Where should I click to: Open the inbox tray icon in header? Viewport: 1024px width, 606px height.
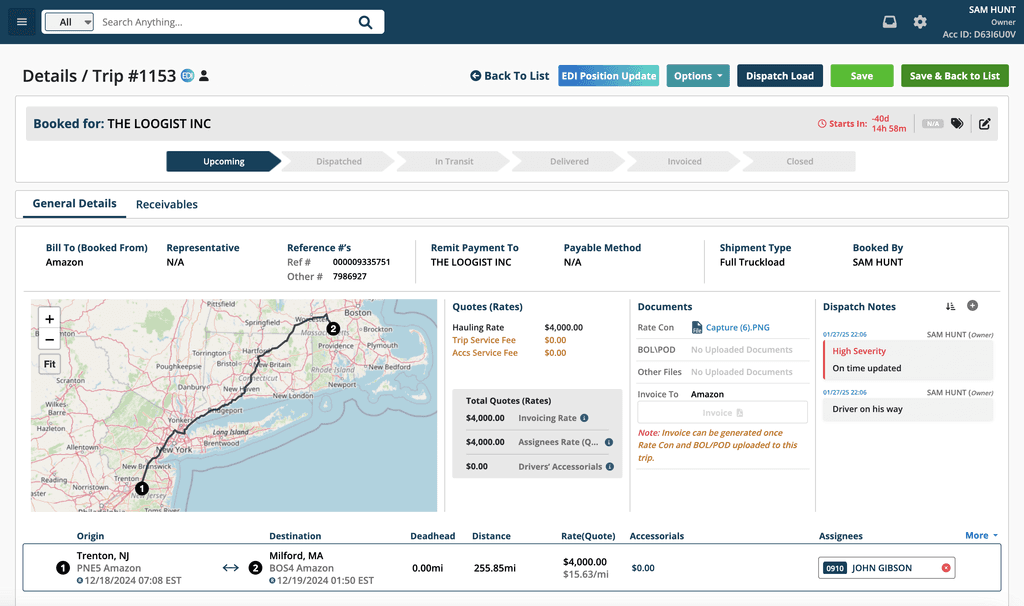pos(889,21)
